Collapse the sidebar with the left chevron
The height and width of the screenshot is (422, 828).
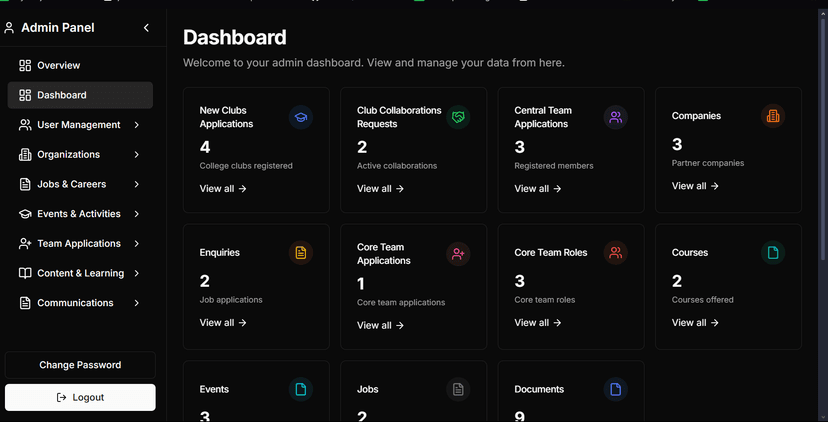point(147,28)
